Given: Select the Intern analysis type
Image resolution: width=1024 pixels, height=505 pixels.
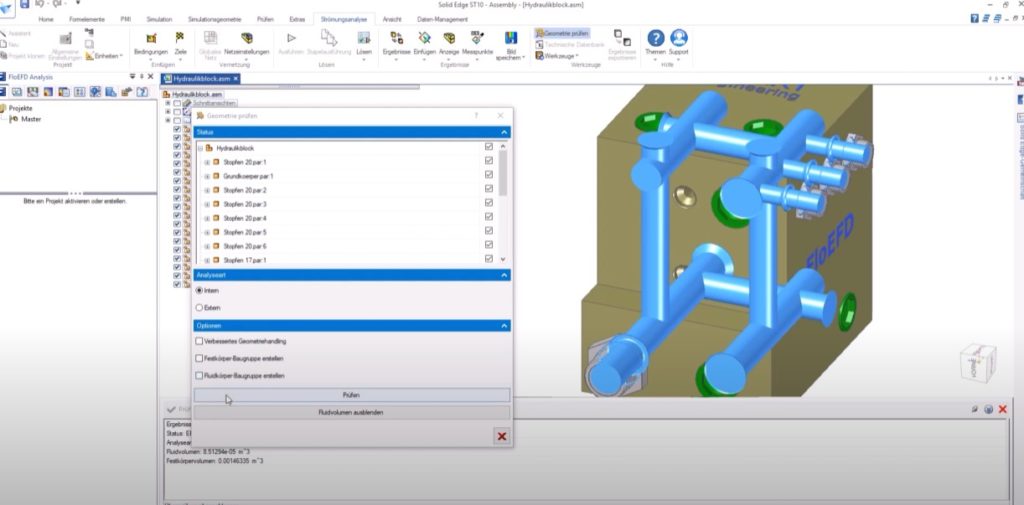Looking at the screenshot, I should (199, 290).
